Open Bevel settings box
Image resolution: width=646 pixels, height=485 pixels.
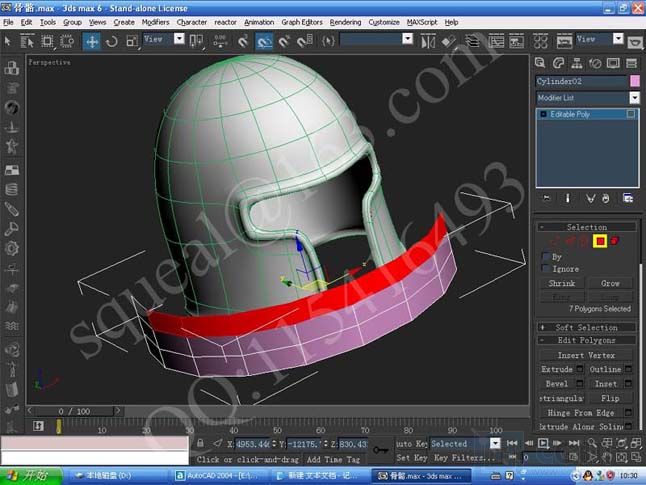tap(580, 384)
